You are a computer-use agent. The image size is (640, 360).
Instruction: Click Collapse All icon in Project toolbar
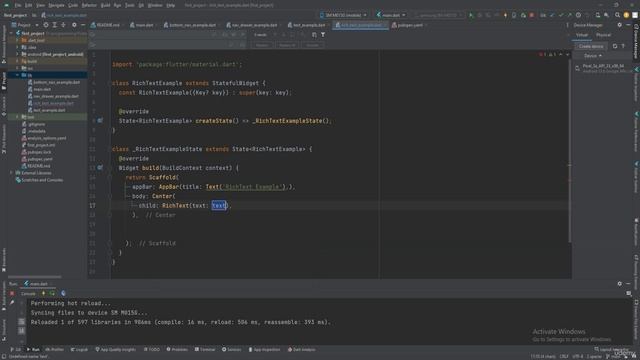[63, 25]
